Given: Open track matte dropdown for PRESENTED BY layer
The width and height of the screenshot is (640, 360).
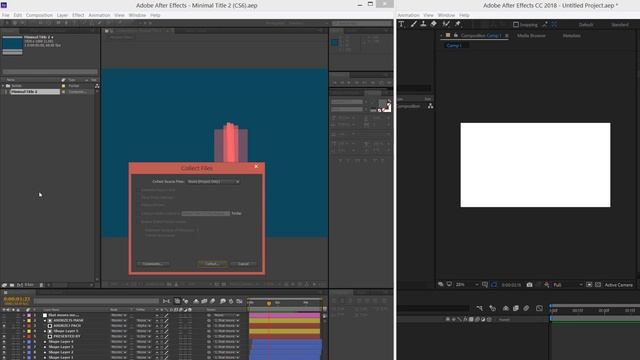Looking at the screenshot, I should click(x=143, y=336).
